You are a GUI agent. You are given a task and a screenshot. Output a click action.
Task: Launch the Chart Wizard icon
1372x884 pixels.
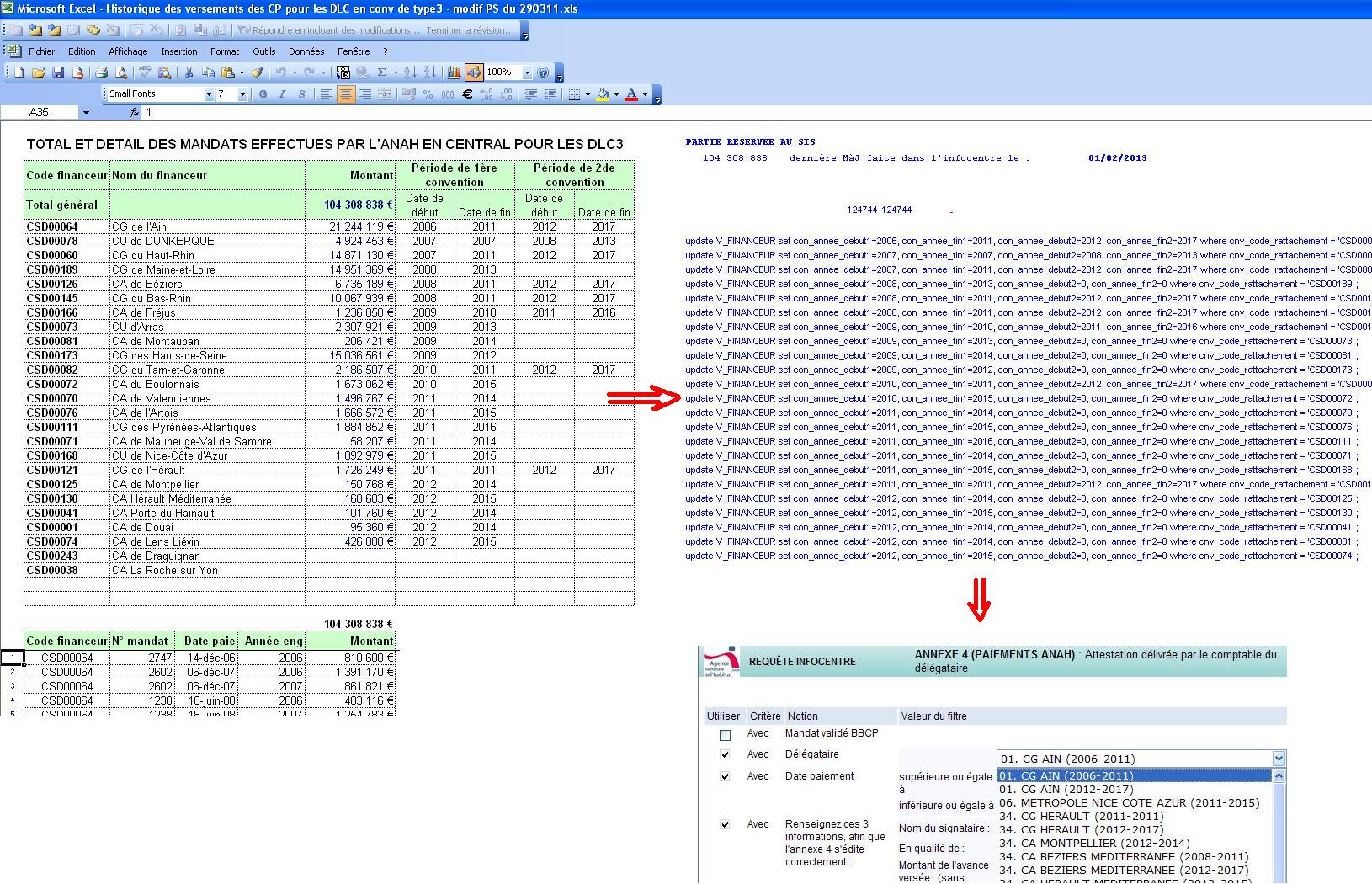455,72
